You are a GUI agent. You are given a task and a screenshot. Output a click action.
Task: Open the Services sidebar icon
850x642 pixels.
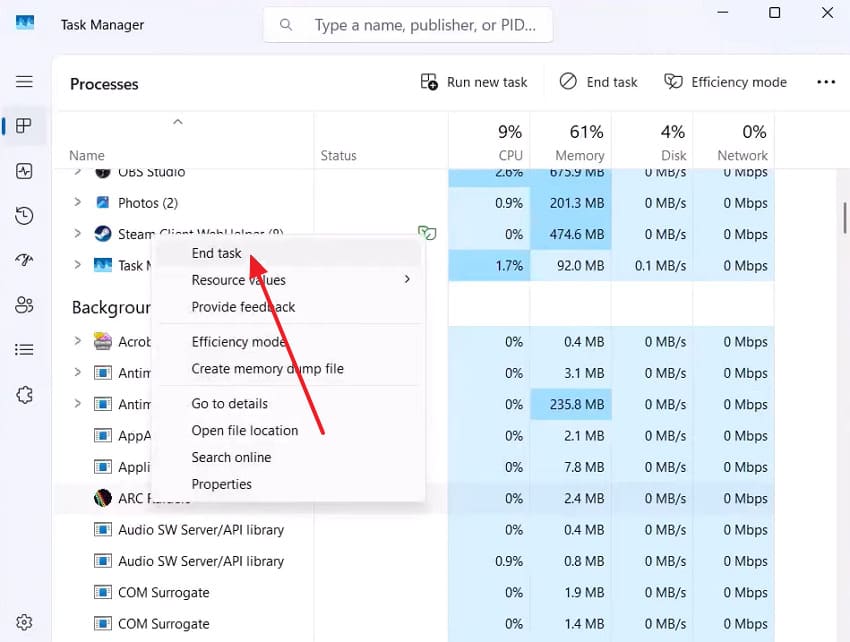(24, 395)
